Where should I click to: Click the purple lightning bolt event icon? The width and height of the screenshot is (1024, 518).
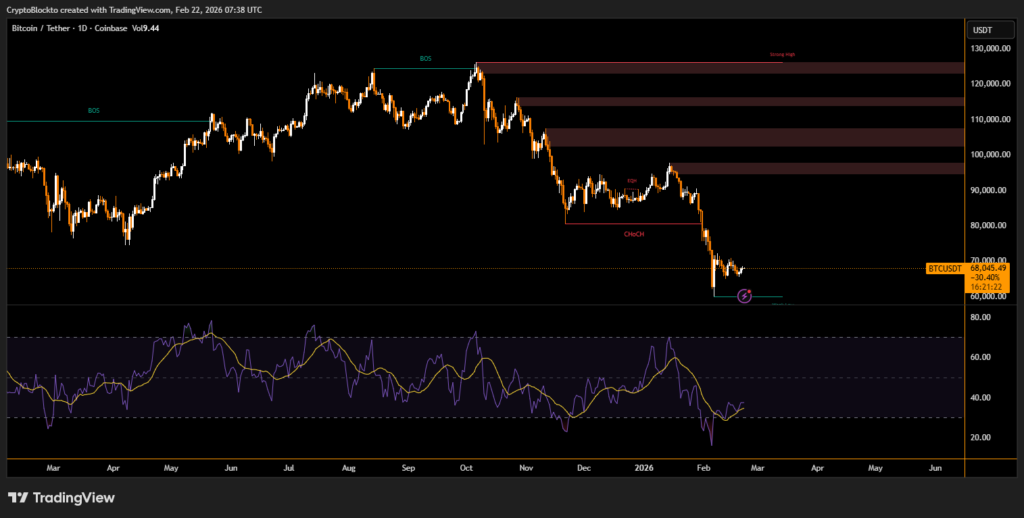point(744,295)
